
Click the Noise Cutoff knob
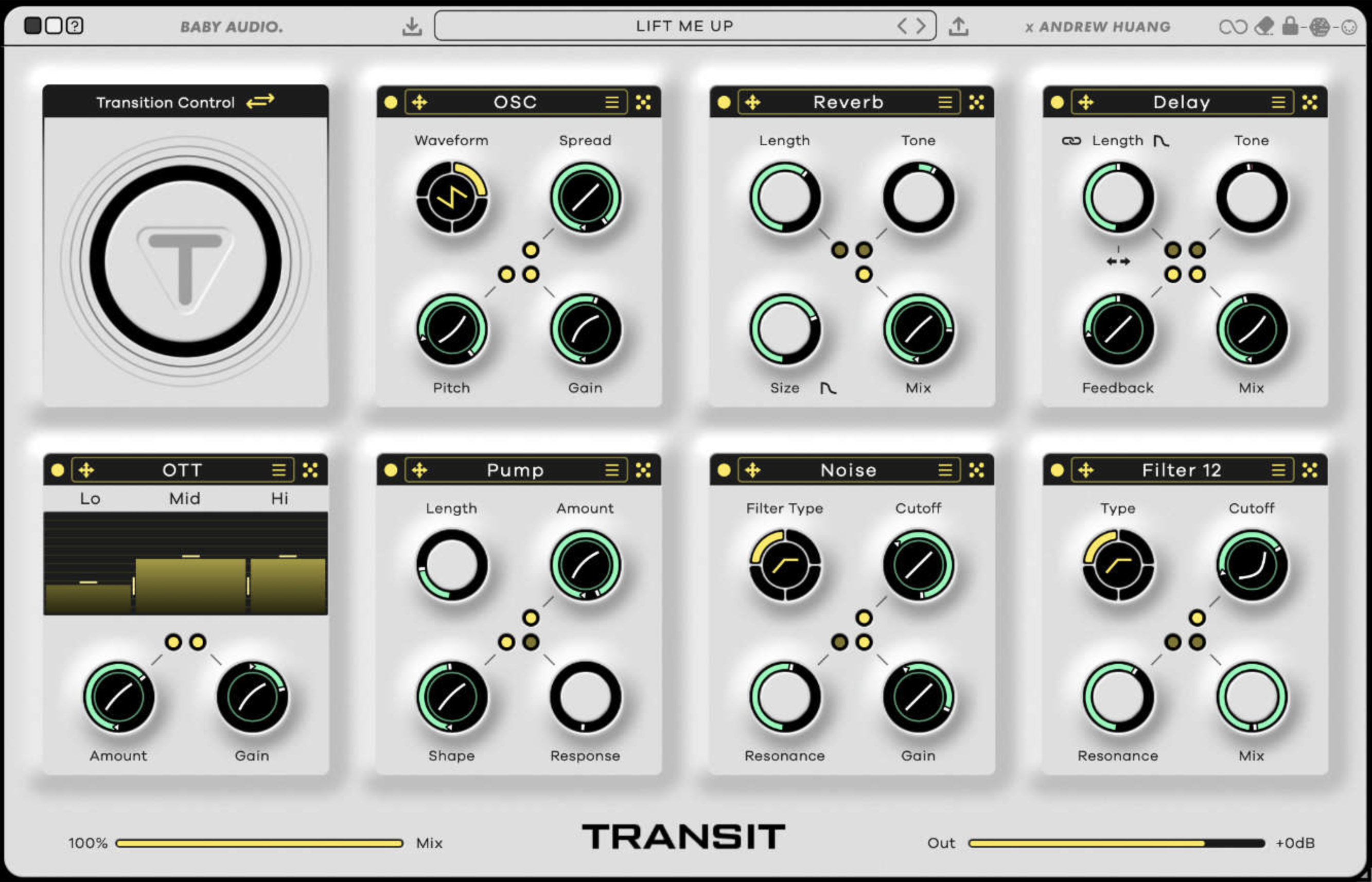tap(919, 566)
